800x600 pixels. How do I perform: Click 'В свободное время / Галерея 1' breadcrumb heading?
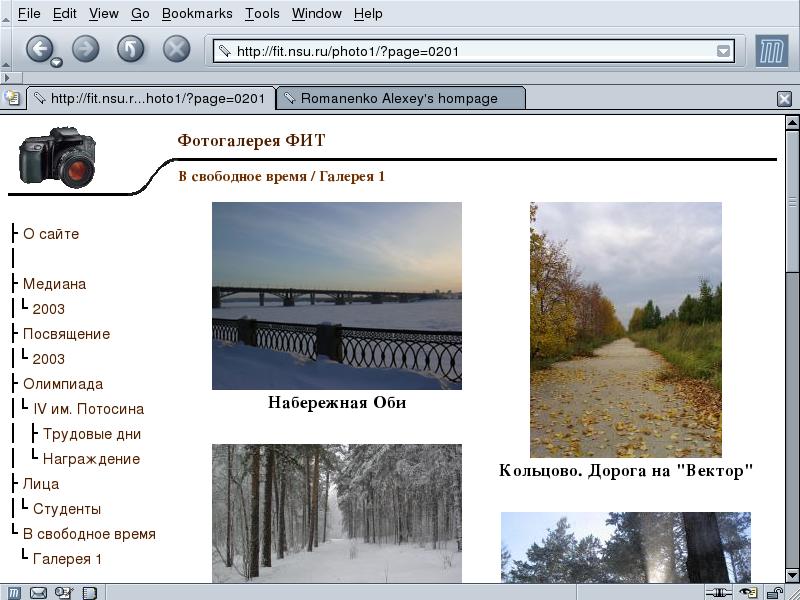(x=281, y=177)
